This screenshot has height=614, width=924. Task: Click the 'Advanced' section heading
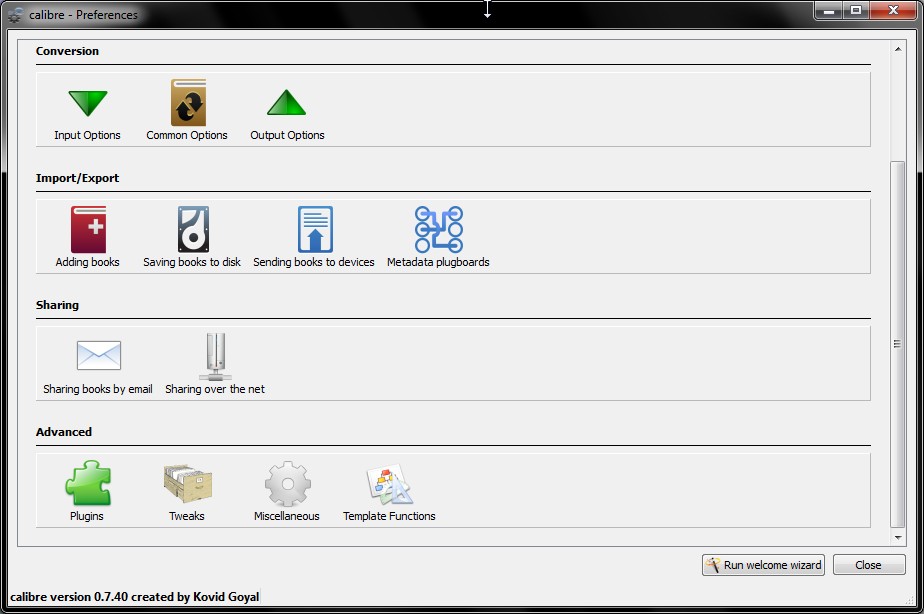click(64, 431)
